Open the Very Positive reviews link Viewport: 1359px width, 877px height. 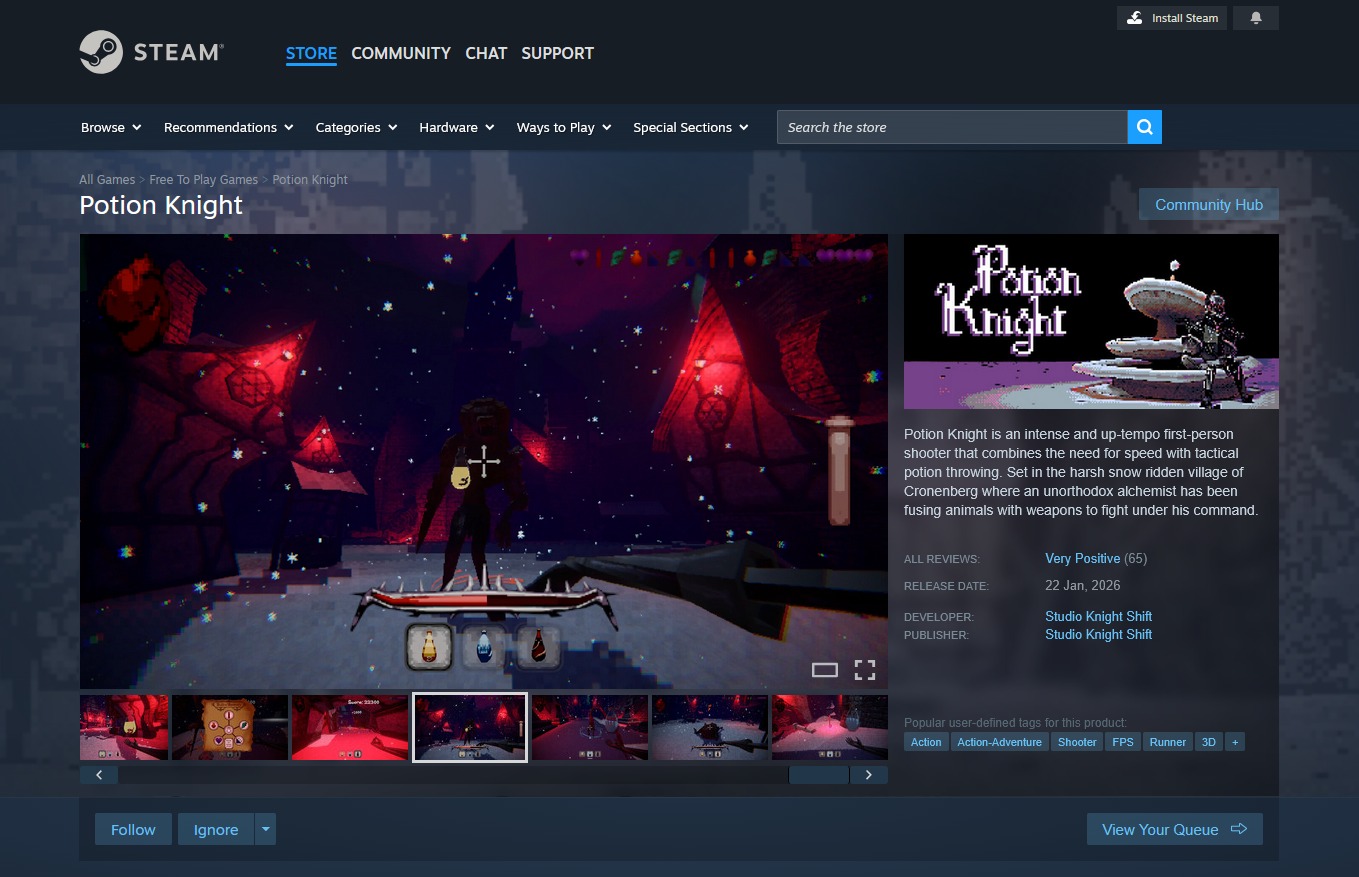(1082, 558)
